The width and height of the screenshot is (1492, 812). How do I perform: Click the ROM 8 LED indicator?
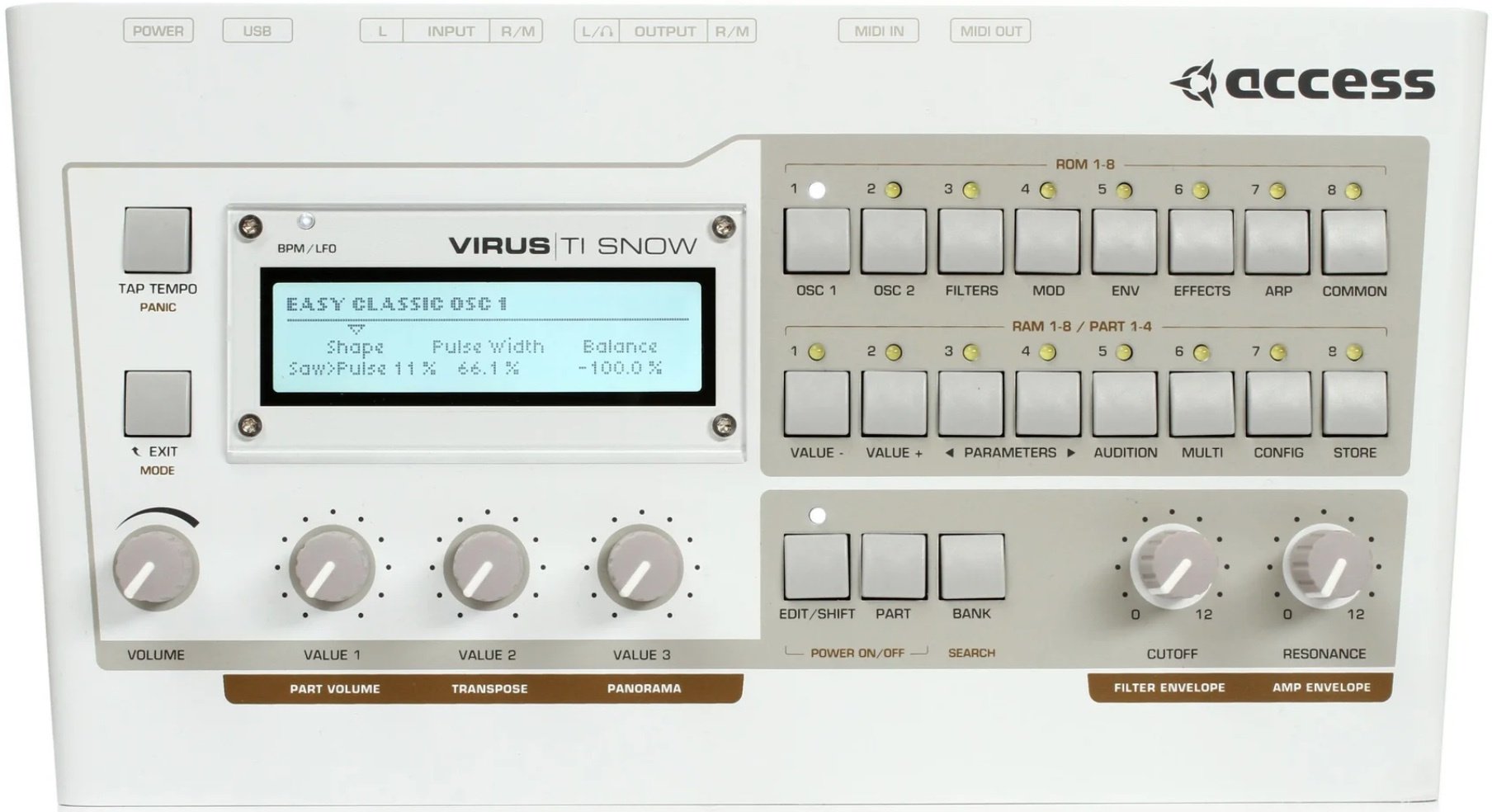pos(1353,191)
